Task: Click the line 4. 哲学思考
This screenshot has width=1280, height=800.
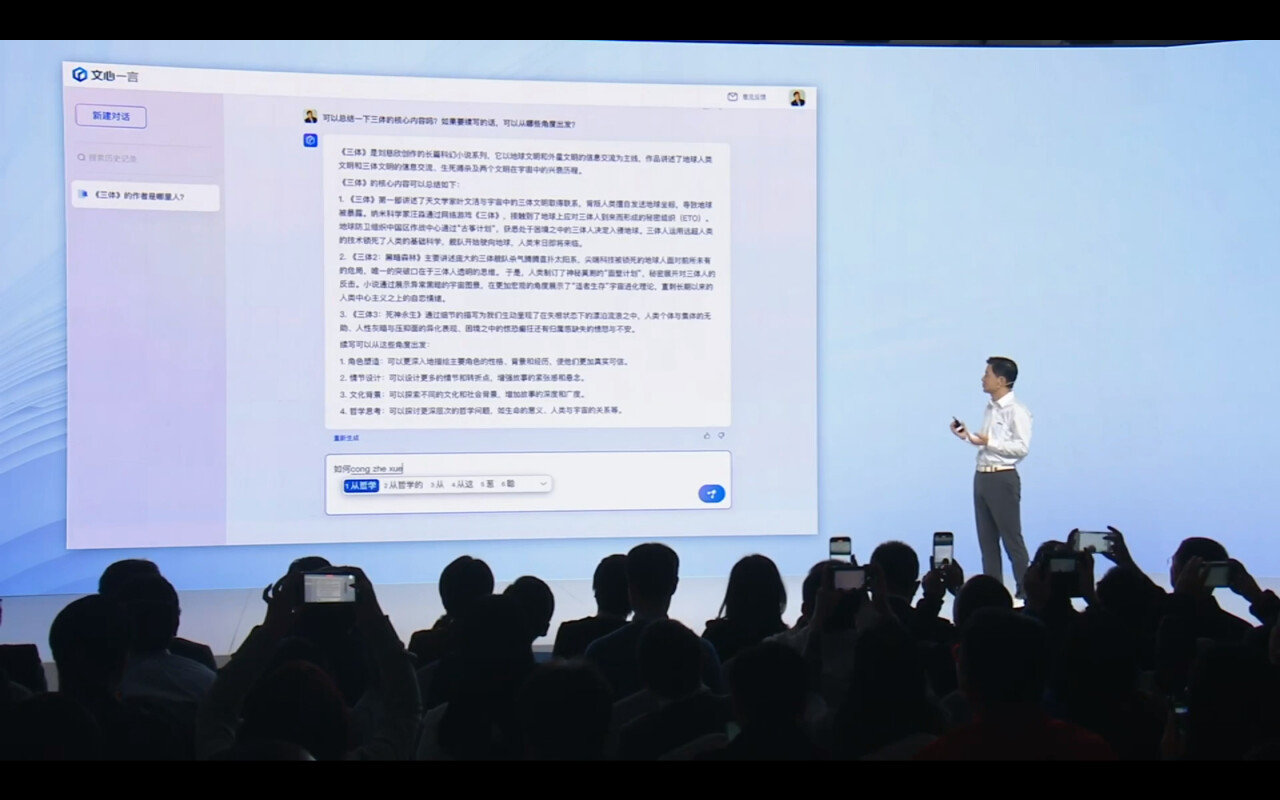Action: click(480, 410)
